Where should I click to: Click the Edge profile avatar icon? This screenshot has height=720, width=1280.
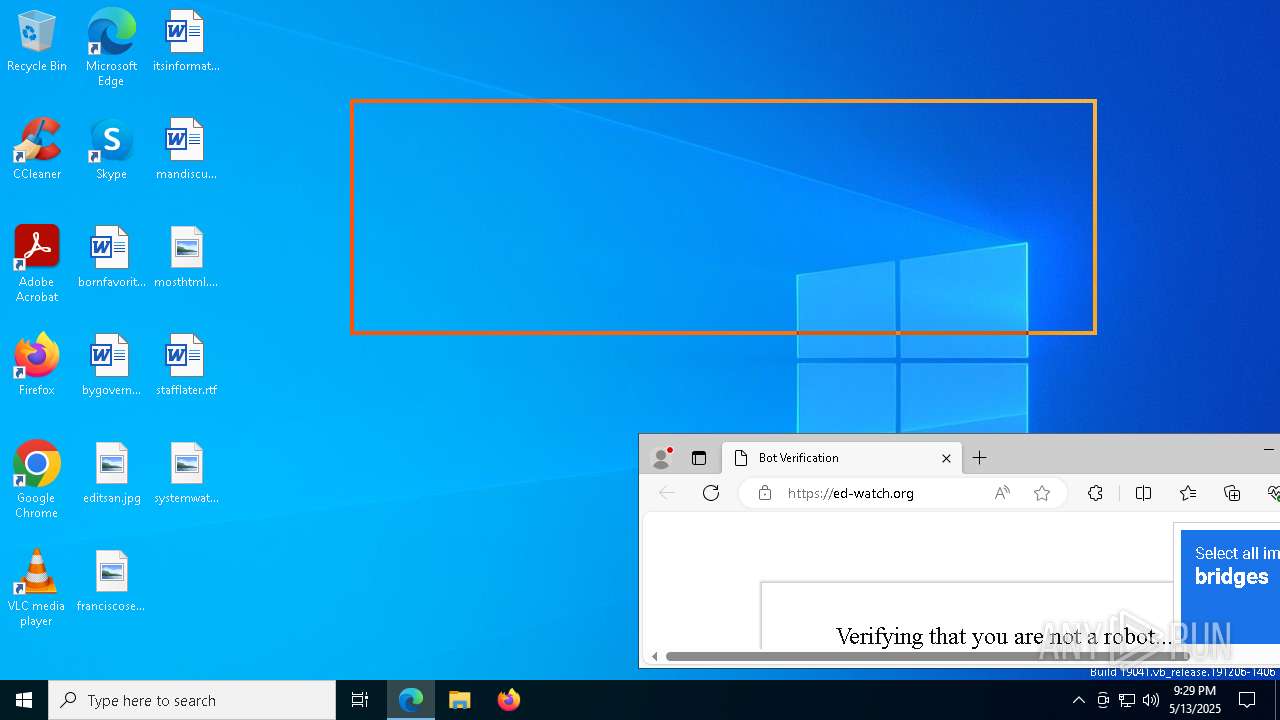point(661,458)
